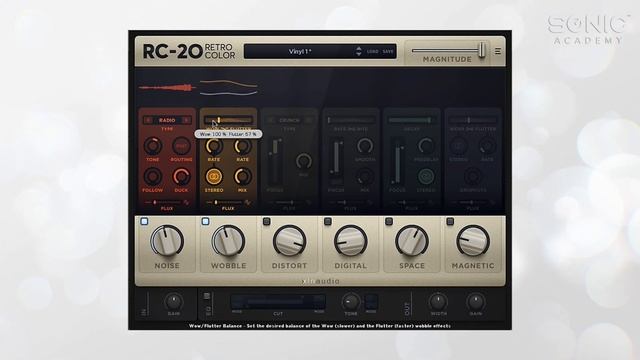Click the large DIGITAL amount knob
640x360 pixels.
[351, 241]
